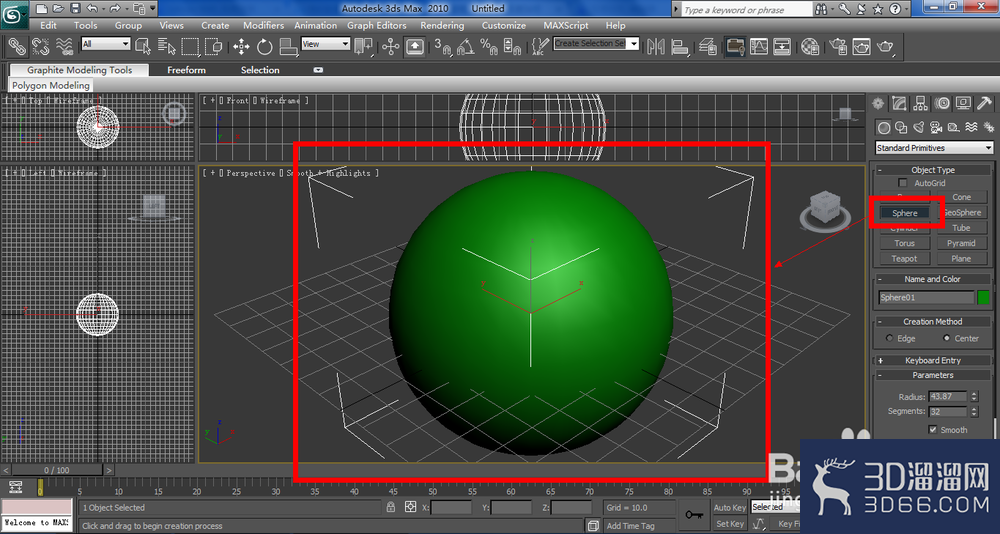Click the Plane primitive button
This screenshot has height=534, width=1000.
point(961,258)
